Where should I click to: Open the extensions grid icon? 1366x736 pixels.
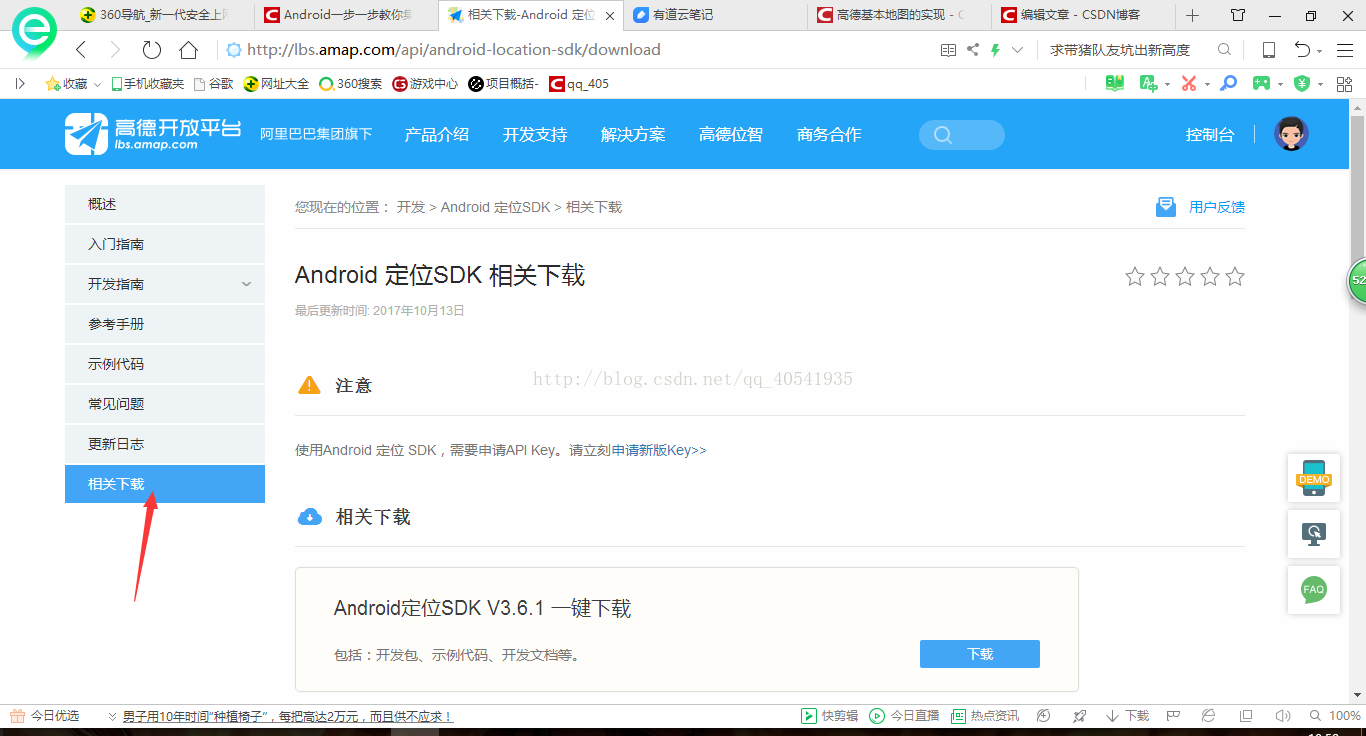[x=1345, y=84]
